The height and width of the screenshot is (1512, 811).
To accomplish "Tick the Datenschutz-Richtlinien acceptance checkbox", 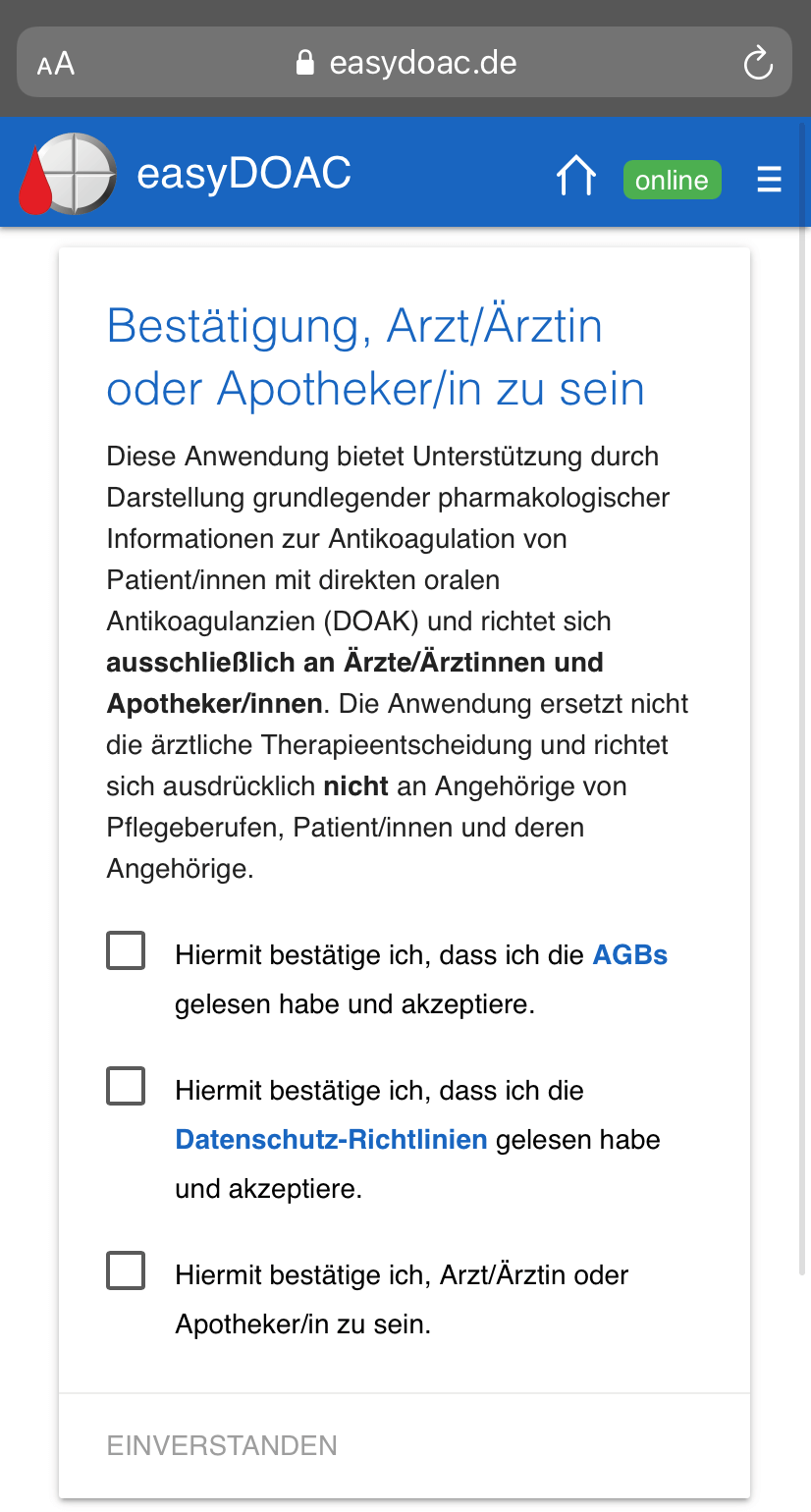I will coord(126,1087).
